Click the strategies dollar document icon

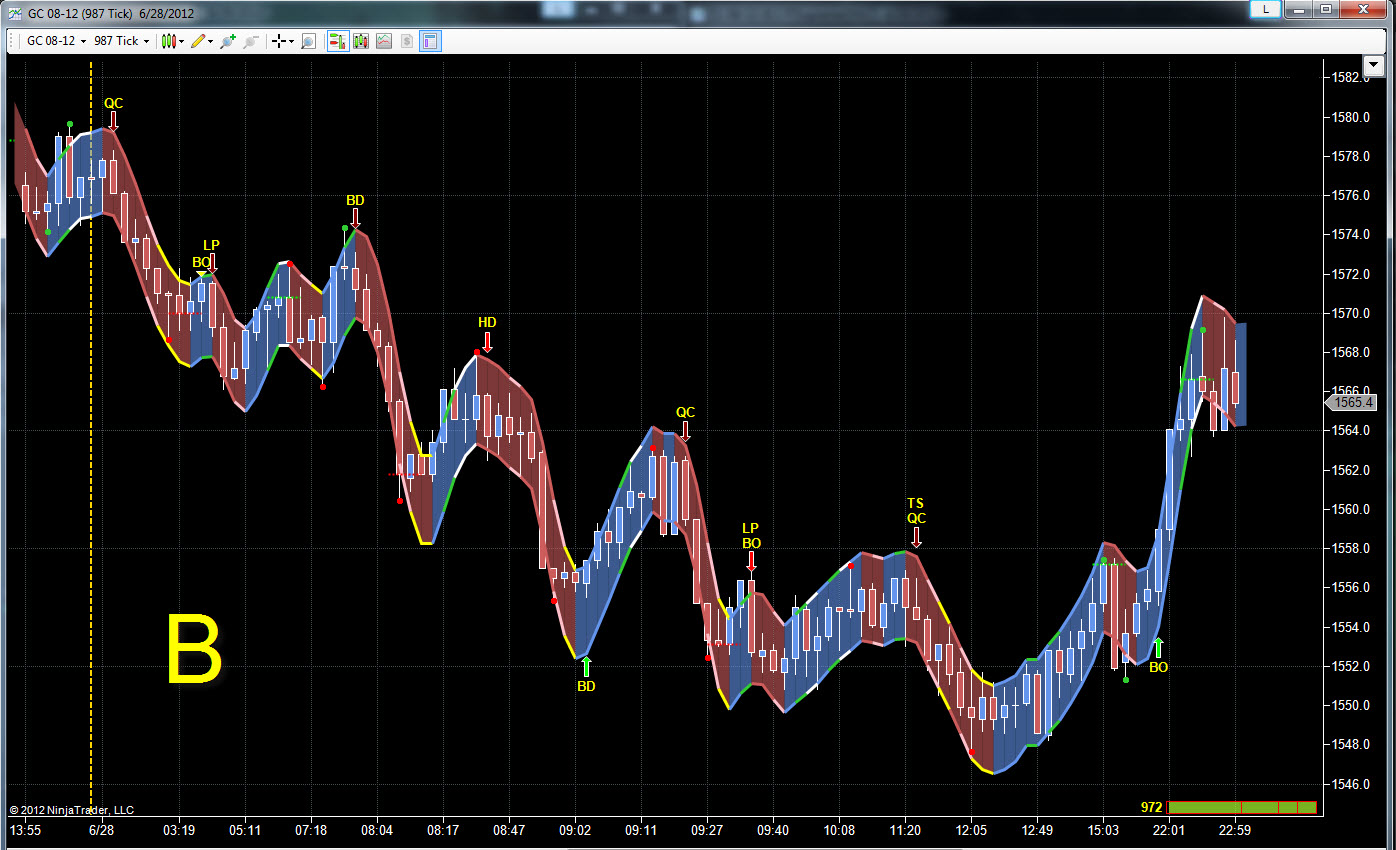407,41
